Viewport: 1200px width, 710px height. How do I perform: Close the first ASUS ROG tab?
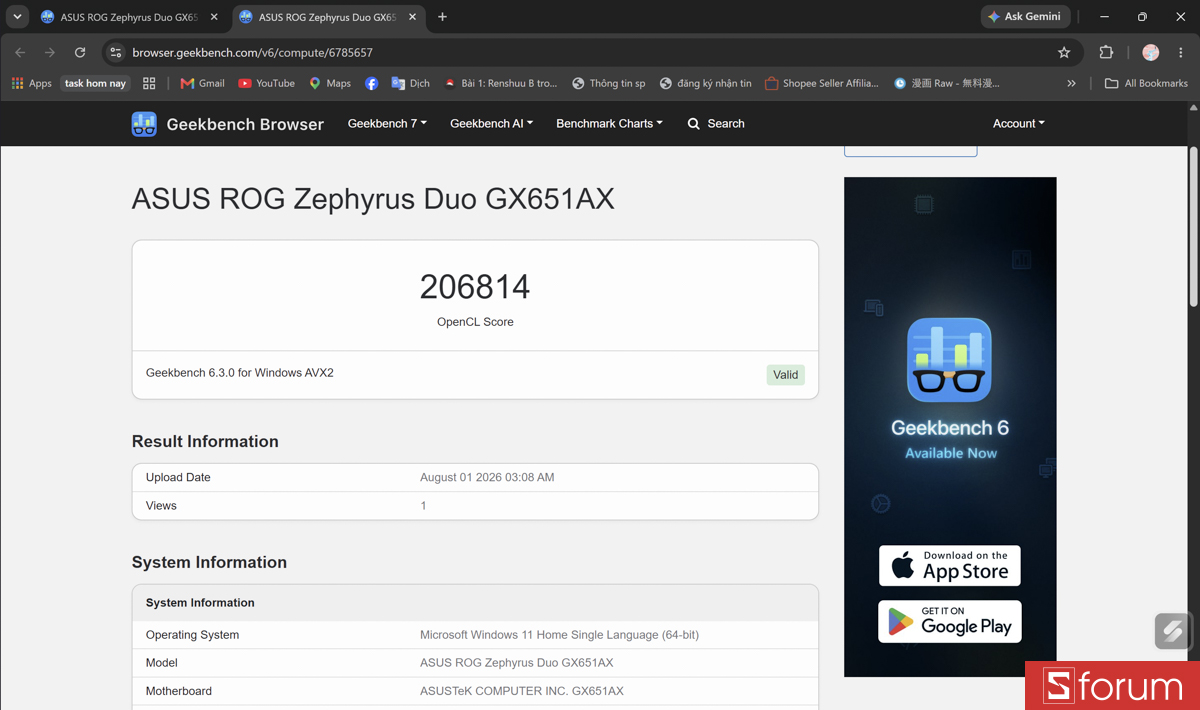pos(214,17)
